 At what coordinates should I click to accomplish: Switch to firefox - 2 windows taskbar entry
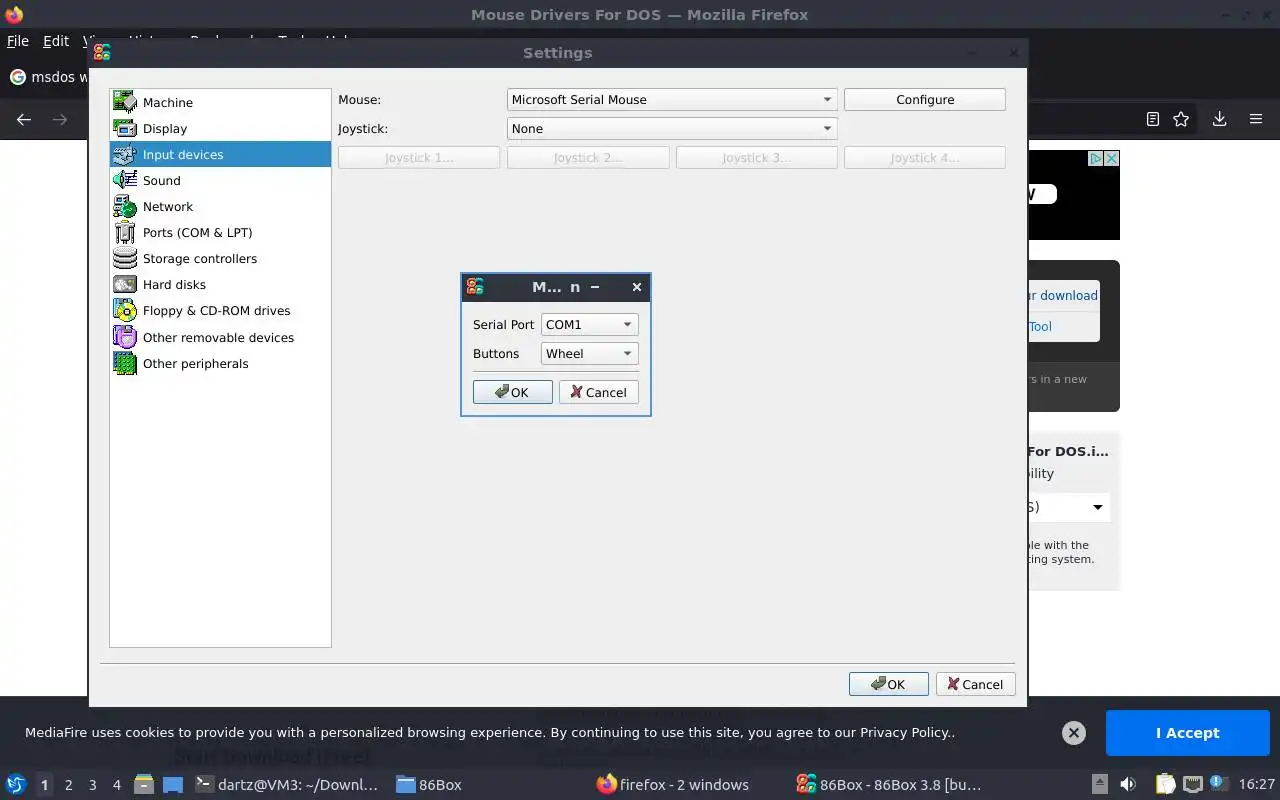pyautogui.click(x=672, y=785)
